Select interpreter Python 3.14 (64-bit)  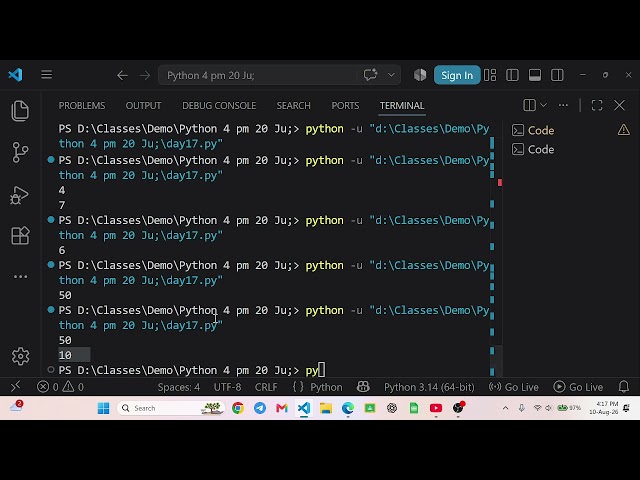tap(429, 387)
